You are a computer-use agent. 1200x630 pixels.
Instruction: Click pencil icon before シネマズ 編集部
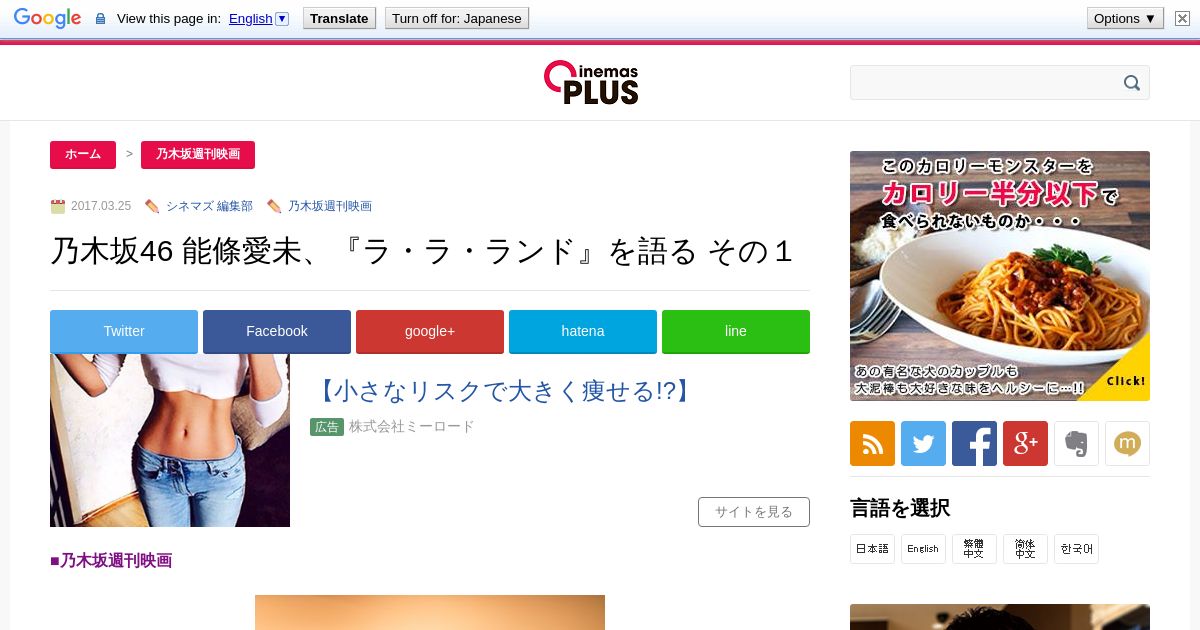coord(152,206)
